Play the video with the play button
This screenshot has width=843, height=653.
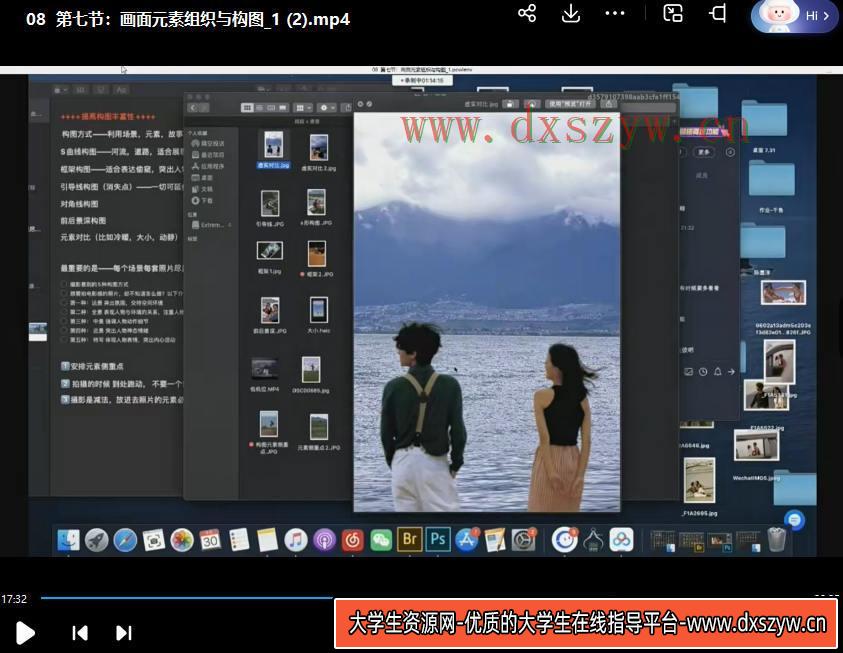click(x=25, y=633)
